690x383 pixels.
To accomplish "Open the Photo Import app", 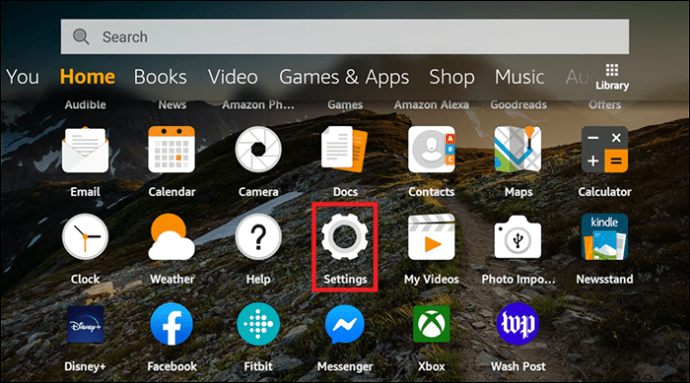I will [518, 237].
